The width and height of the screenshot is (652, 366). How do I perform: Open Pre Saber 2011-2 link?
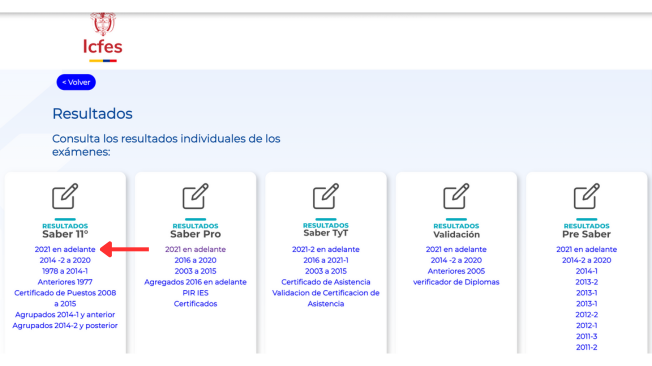(x=587, y=347)
